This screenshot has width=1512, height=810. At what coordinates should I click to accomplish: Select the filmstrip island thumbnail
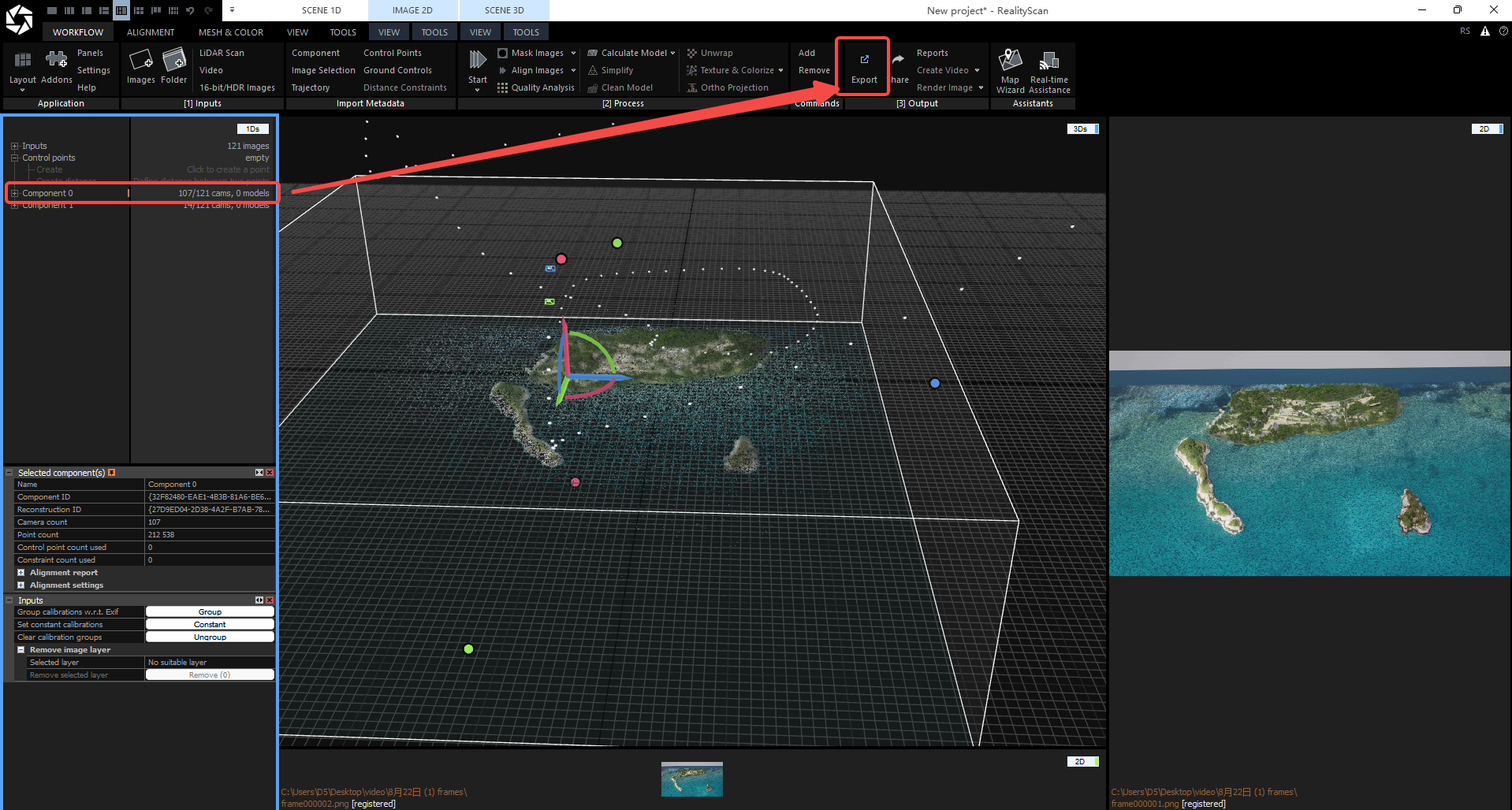(x=692, y=778)
